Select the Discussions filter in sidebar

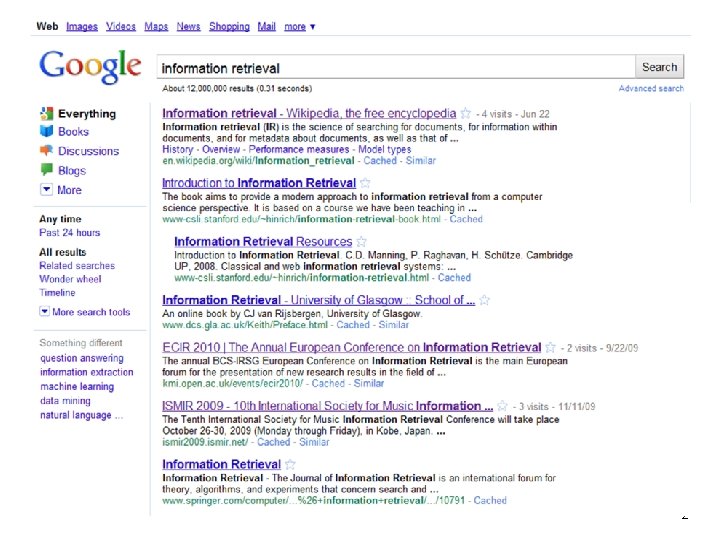point(88,151)
